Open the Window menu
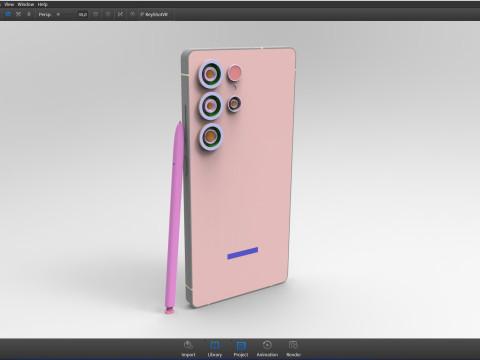 [x=26, y=4]
